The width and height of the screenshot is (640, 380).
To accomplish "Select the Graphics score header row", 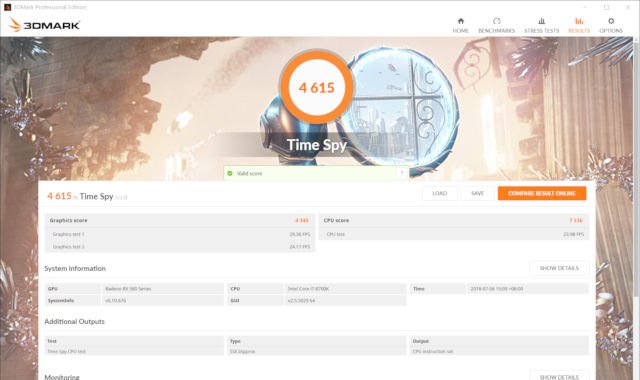I will pos(180,220).
